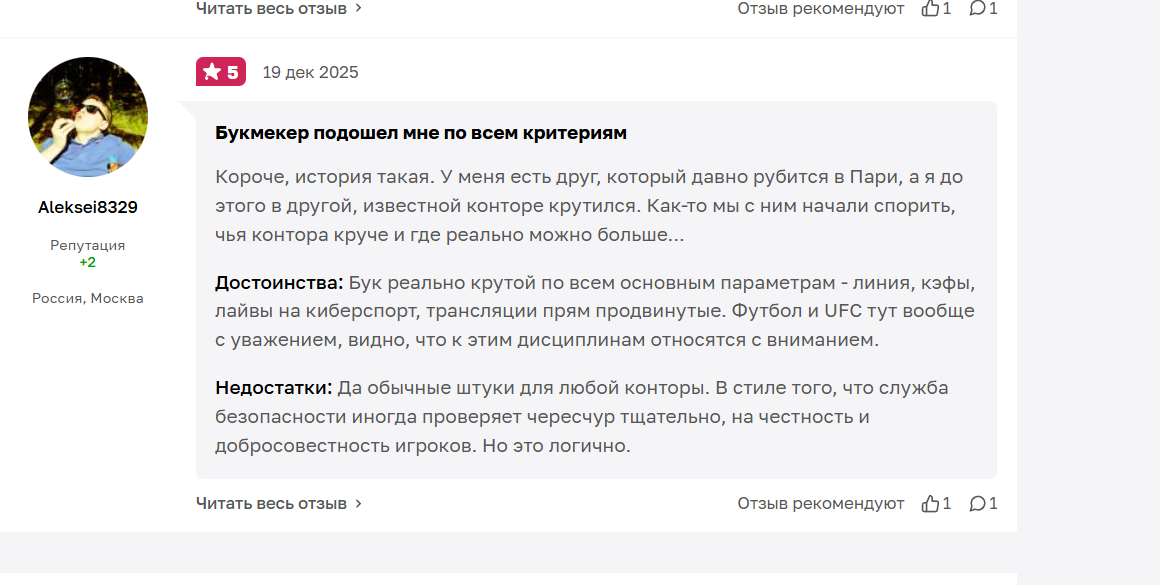Image resolution: width=1160 pixels, height=585 pixels.
Task: Open the Aleksei8329 profile name
Action: (x=87, y=207)
